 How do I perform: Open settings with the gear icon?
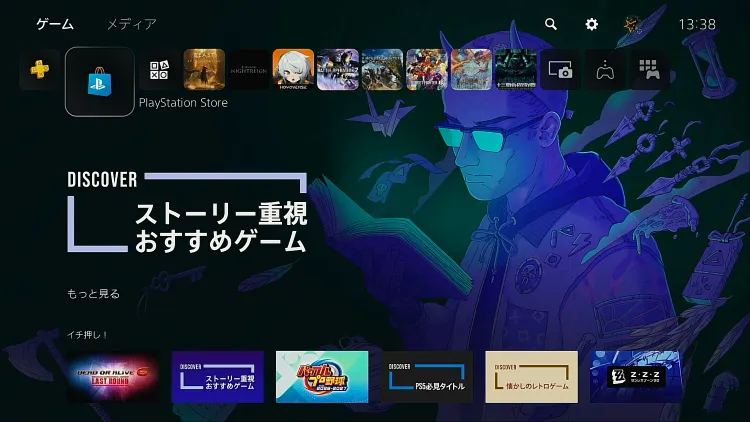[x=592, y=24]
